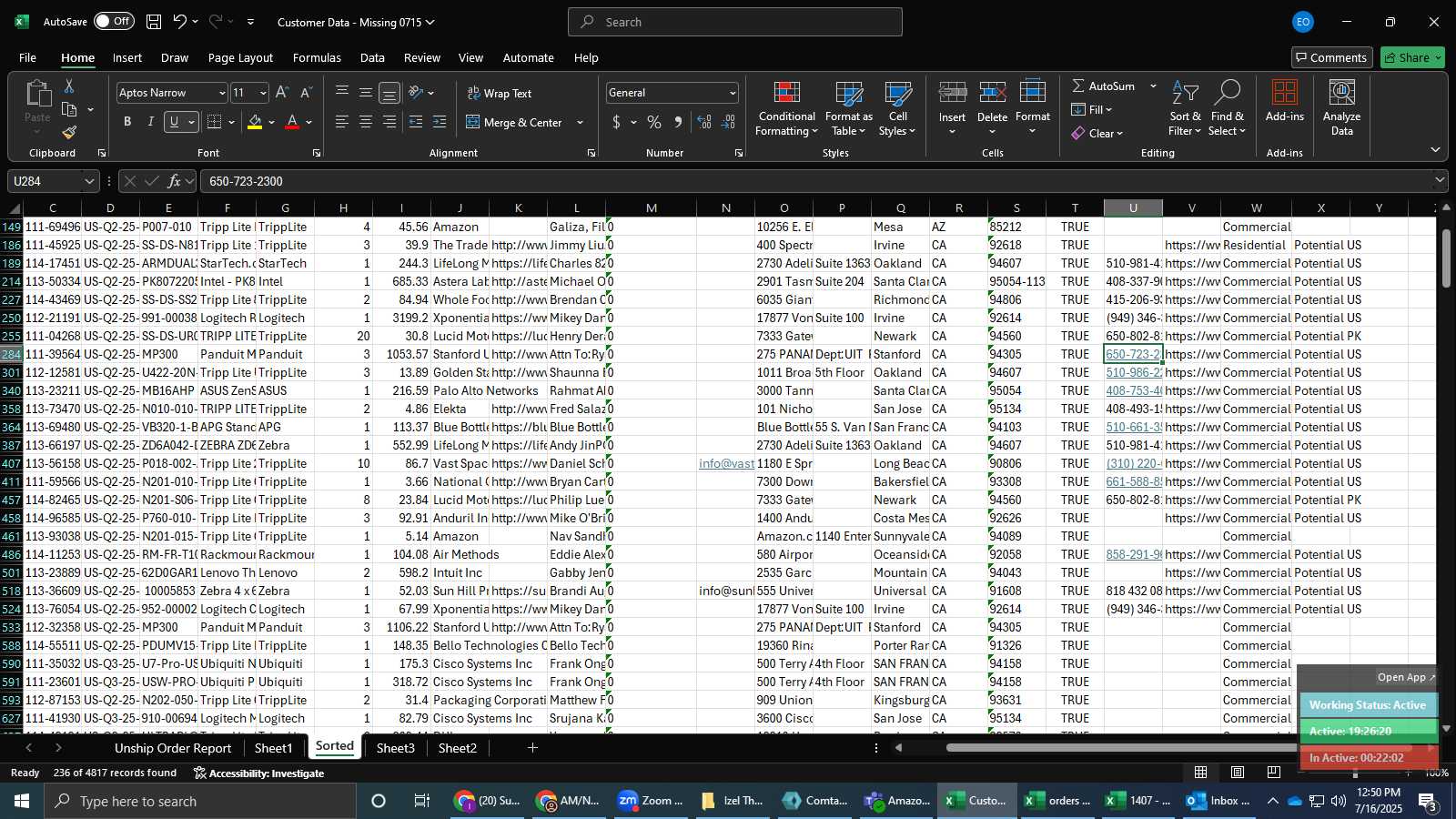
Task: Switch to Page Break Preview icon
Action: (1274, 773)
